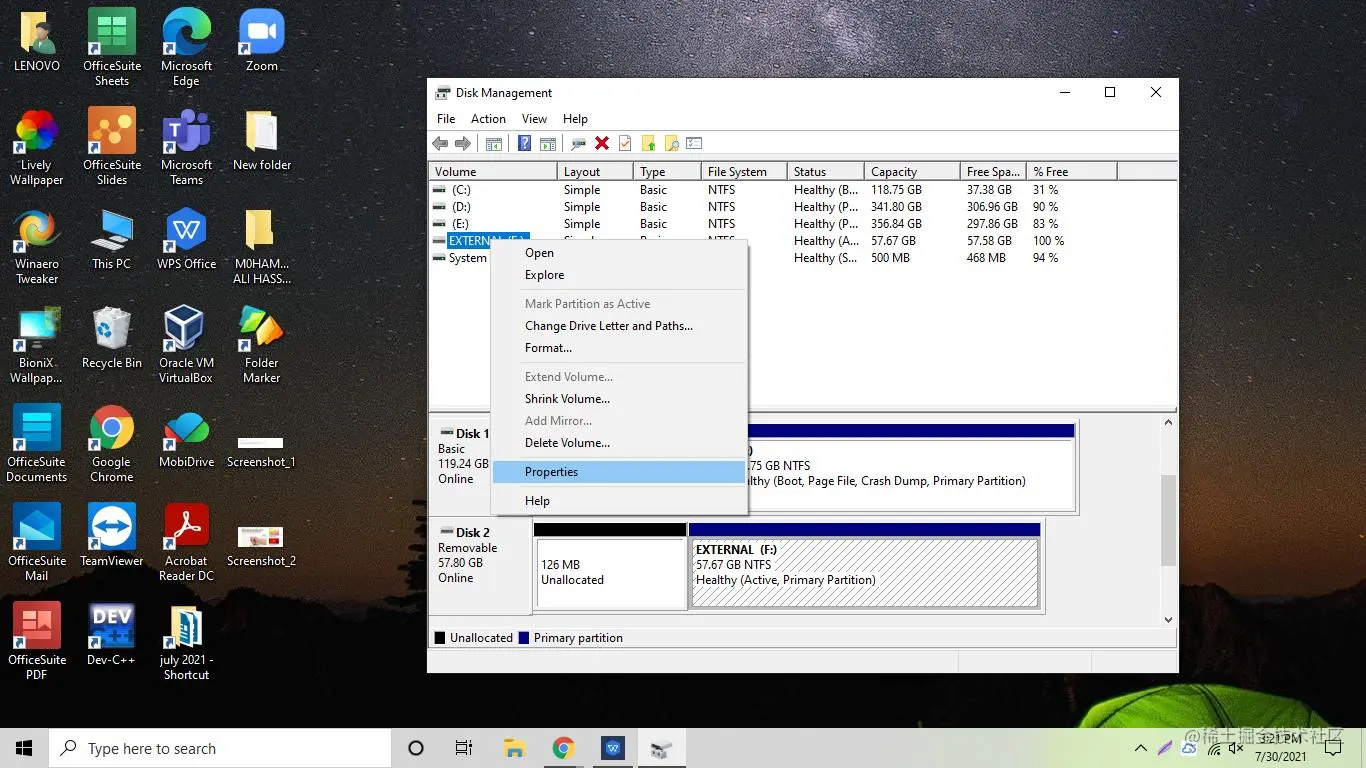Click in the Type here to search box
This screenshot has width=1366, height=768.
click(220, 748)
